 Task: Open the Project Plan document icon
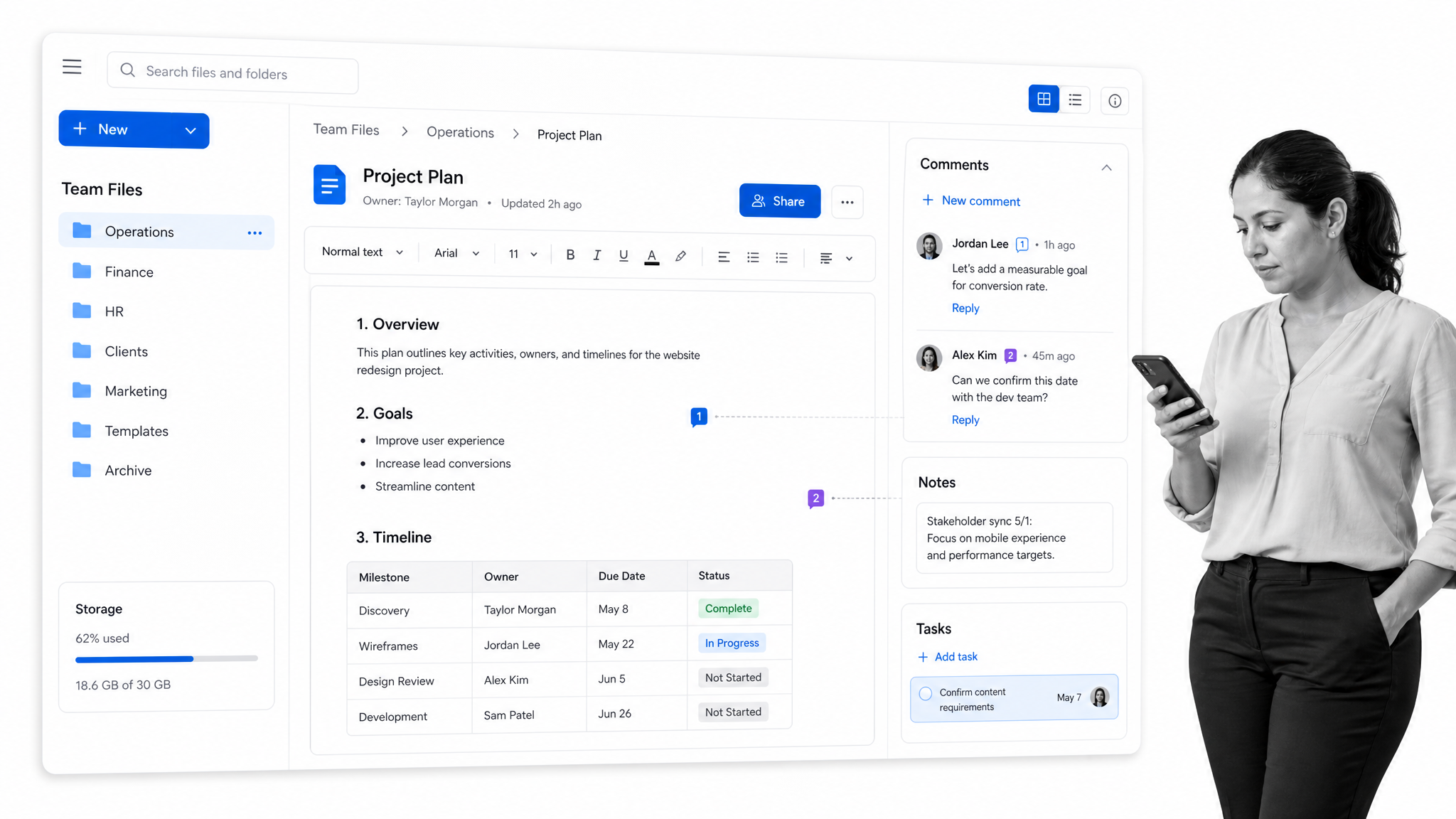[329, 185]
